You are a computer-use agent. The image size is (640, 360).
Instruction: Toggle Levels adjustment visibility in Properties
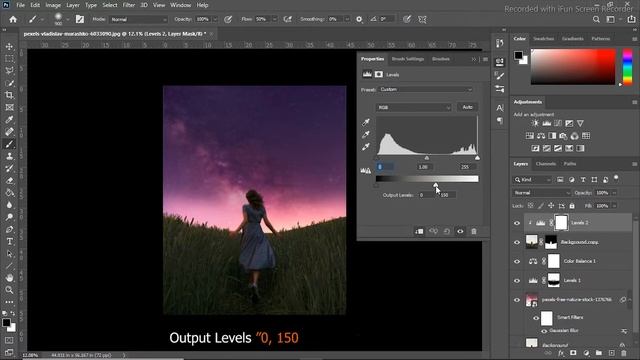tap(460, 231)
